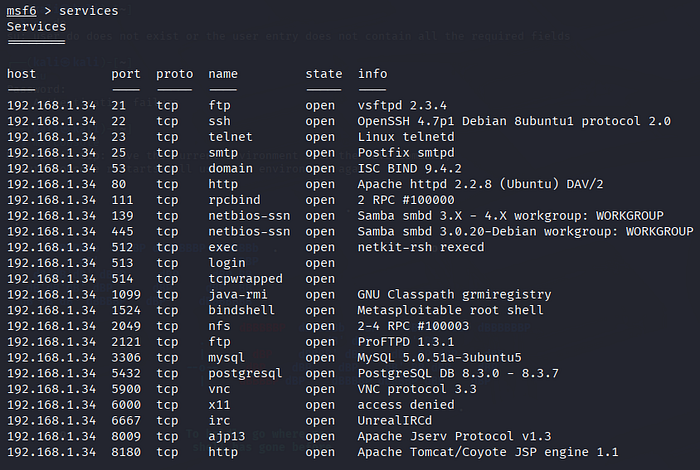Click 'tcp' proto in port 6000 row
Screen dimensions: 700x470
point(167,405)
